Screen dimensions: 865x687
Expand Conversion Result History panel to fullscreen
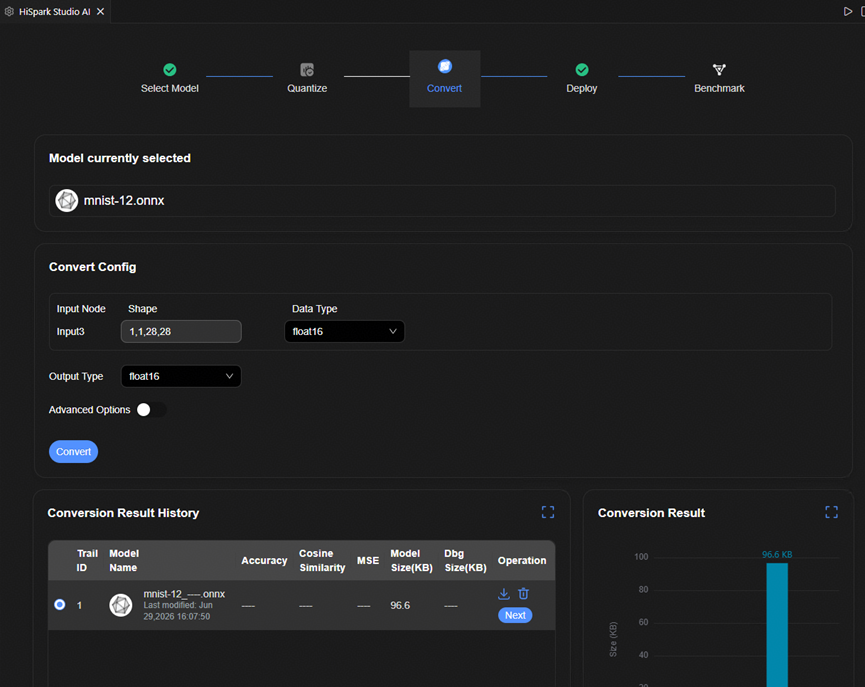pyautogui.click(x=548, y=512)
